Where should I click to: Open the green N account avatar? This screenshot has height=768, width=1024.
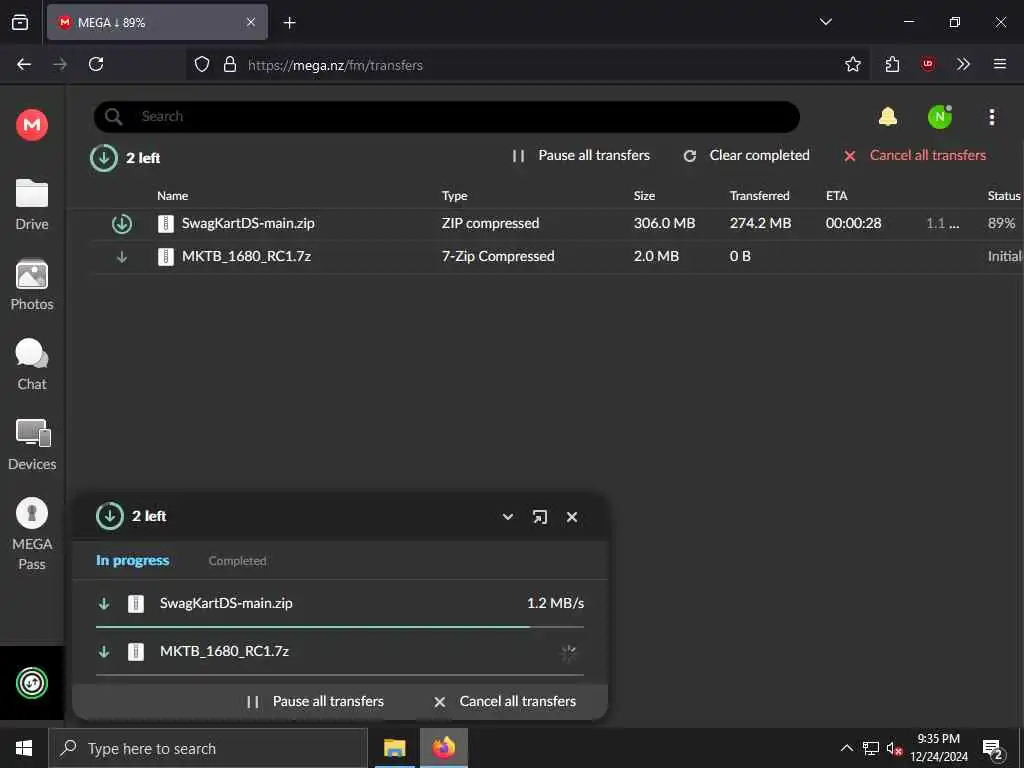[939, 117]
